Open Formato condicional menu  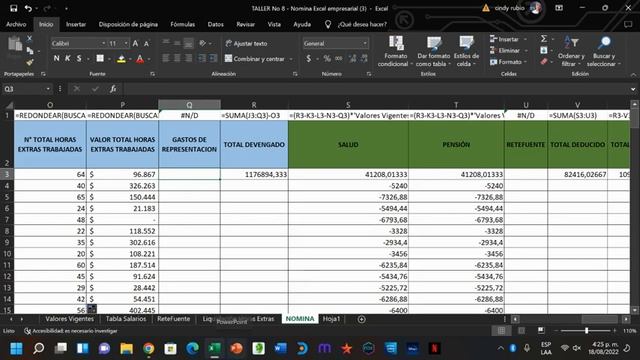pos(395,52)
